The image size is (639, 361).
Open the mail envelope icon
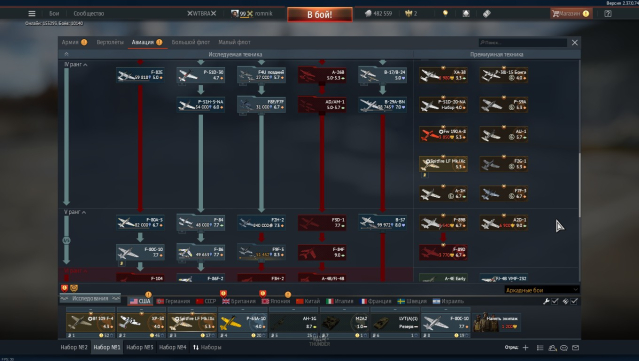(x=575, y=348)
